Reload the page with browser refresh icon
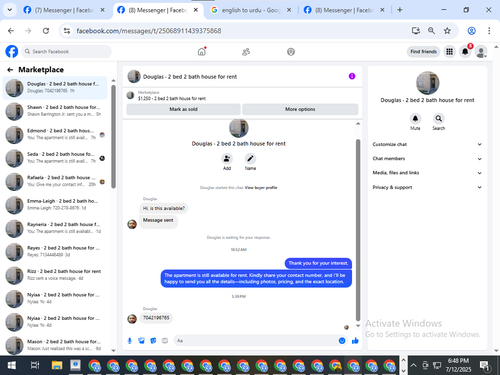Screen dimensions: 500x375 tap(46, 31)
